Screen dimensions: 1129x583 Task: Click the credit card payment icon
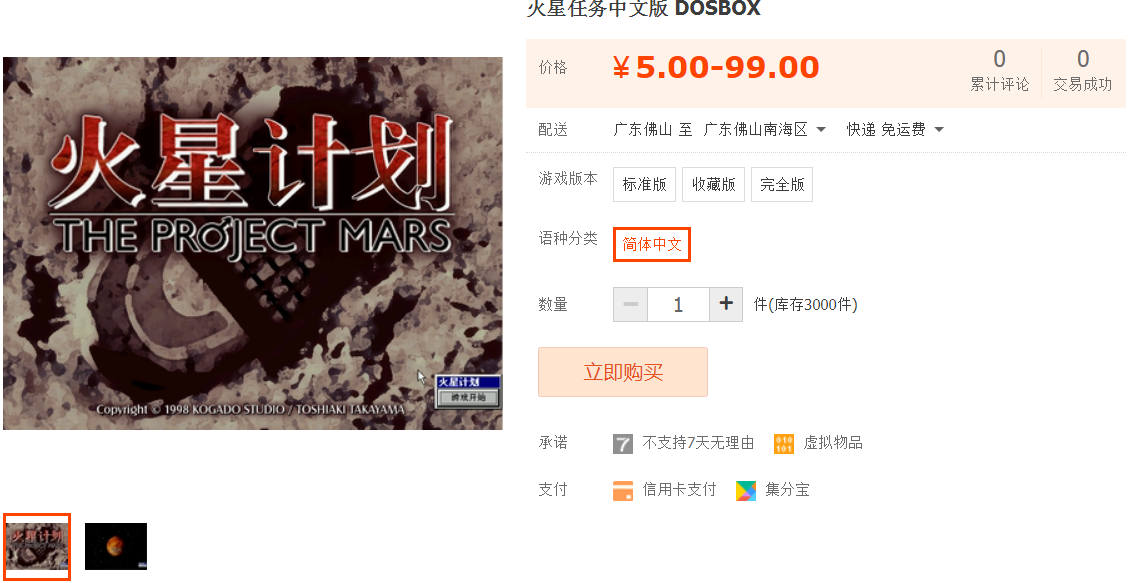pyautogui.click(x=623, y=491)
